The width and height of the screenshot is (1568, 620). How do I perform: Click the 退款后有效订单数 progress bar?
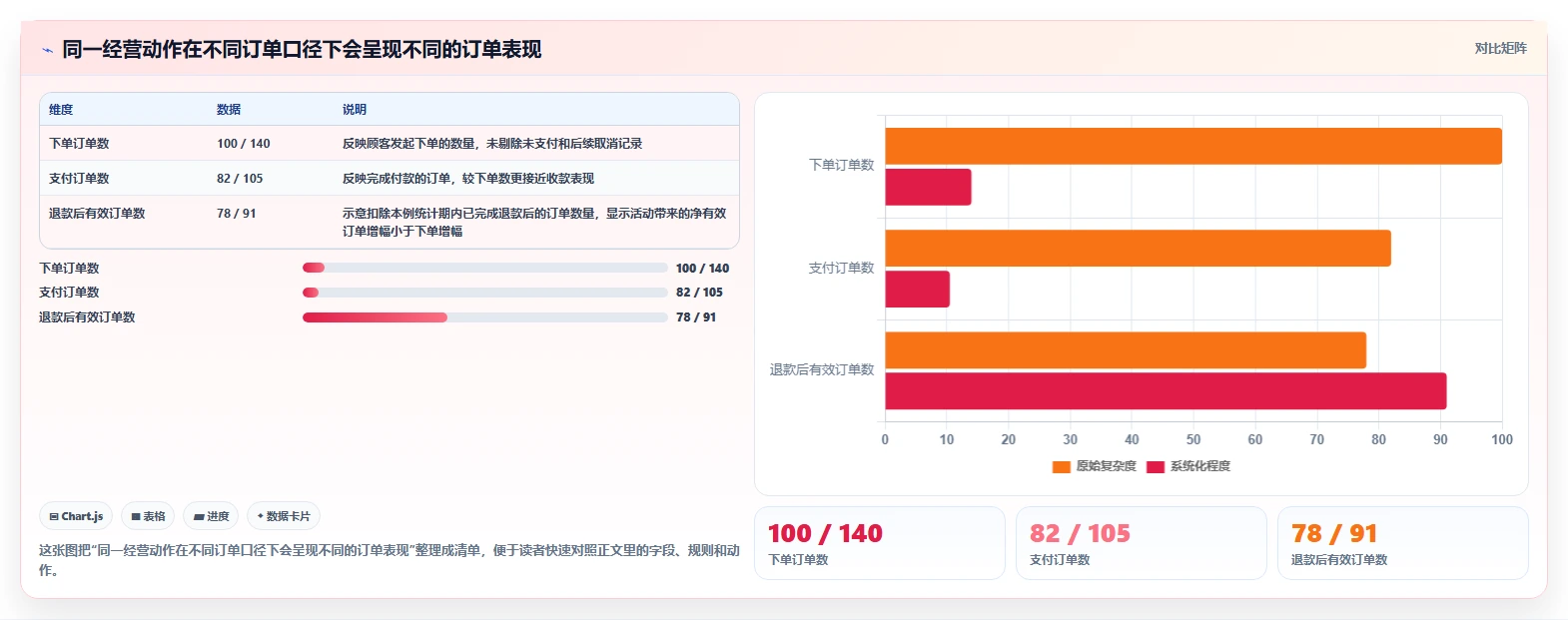click(x=484, y=317)
